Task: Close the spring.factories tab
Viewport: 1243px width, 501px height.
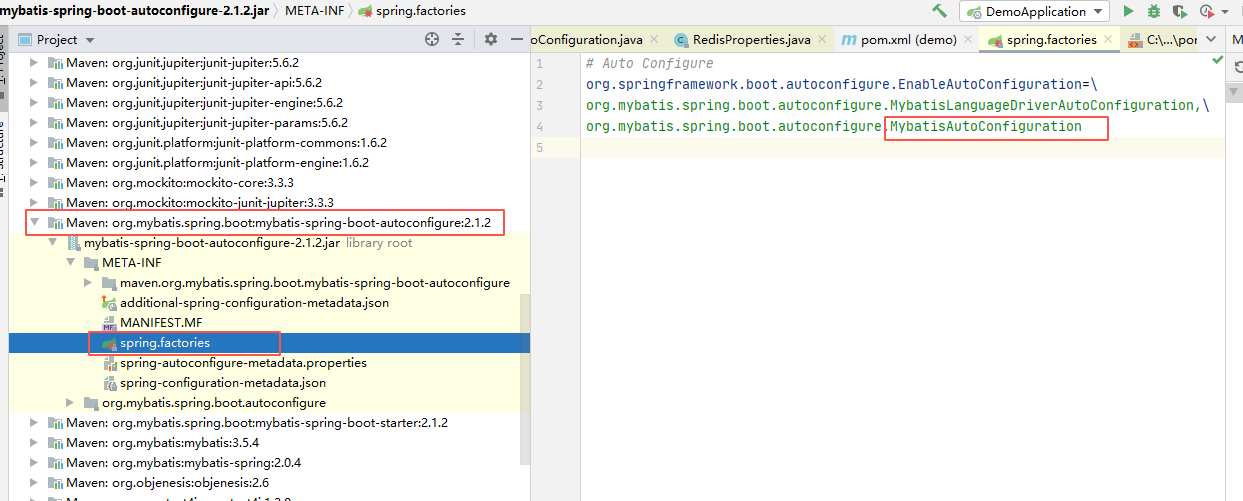Action: (1109, 40)
